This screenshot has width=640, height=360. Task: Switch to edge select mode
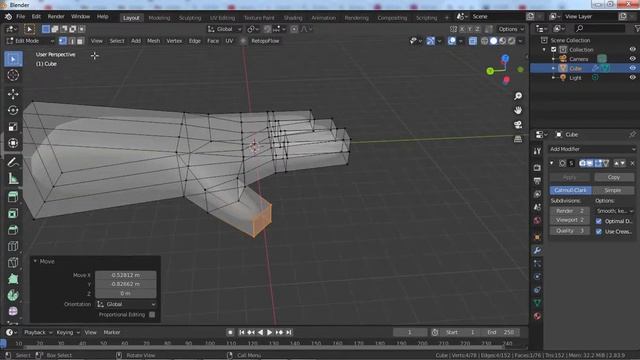pyautogui.click(x=71, y=41)
